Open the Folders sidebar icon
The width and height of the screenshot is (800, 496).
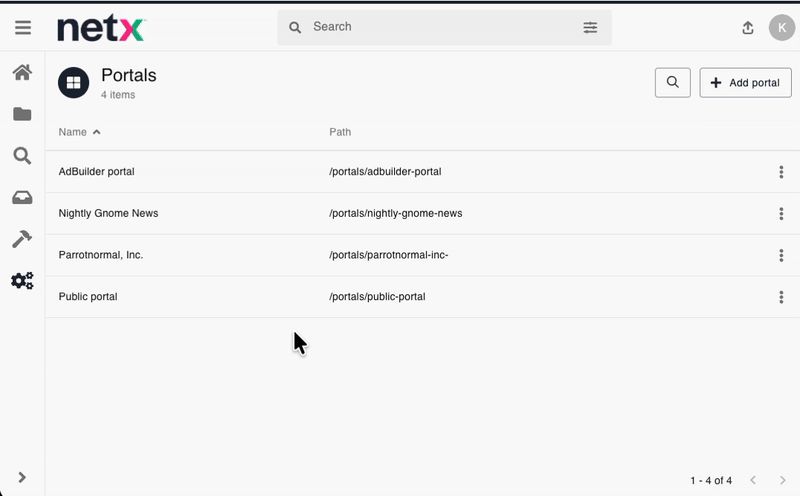pyautogui.click(x=22, y=114)
